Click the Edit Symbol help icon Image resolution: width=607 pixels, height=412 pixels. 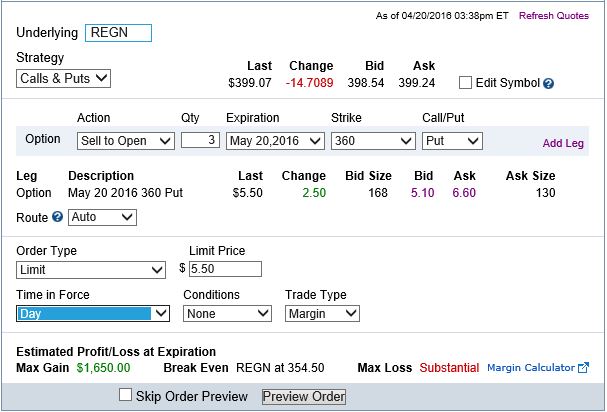(x=548, y=83)
